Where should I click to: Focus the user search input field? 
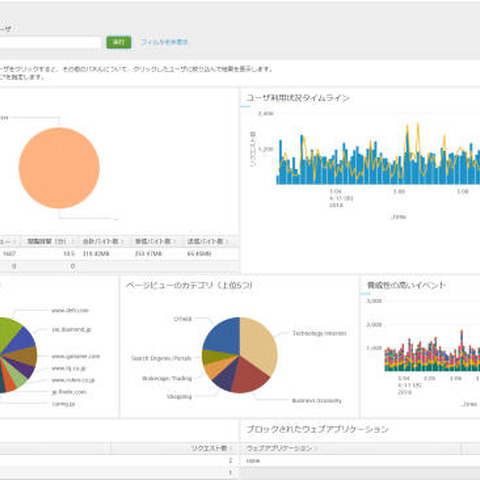coord(50,42)
